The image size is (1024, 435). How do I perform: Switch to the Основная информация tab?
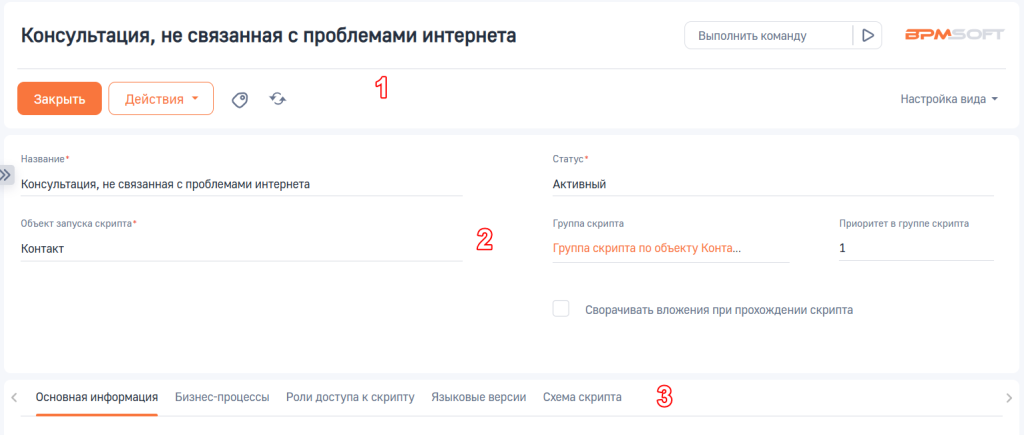click(97, 397)
